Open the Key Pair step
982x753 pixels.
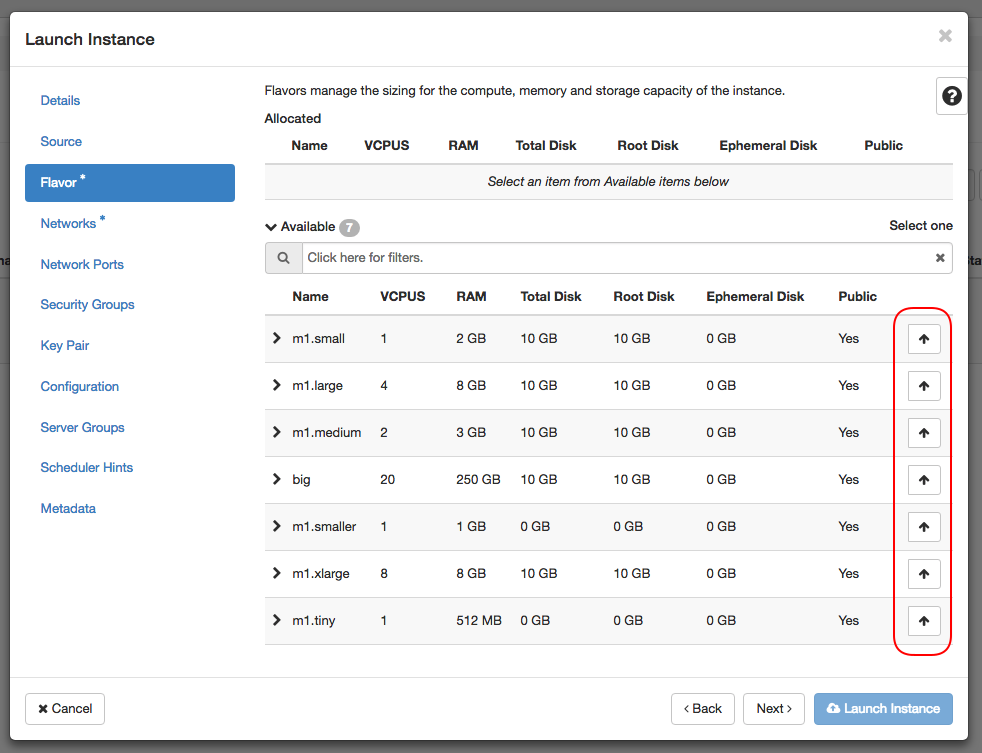[x=65, y=346]
